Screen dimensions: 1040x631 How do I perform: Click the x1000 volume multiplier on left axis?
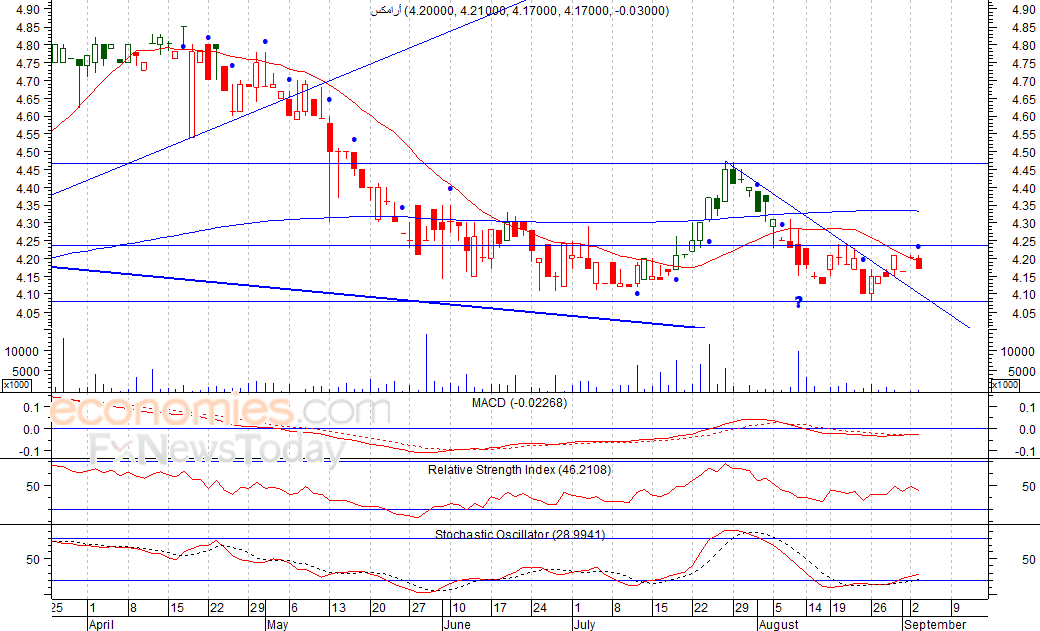(x=16, y=385)
